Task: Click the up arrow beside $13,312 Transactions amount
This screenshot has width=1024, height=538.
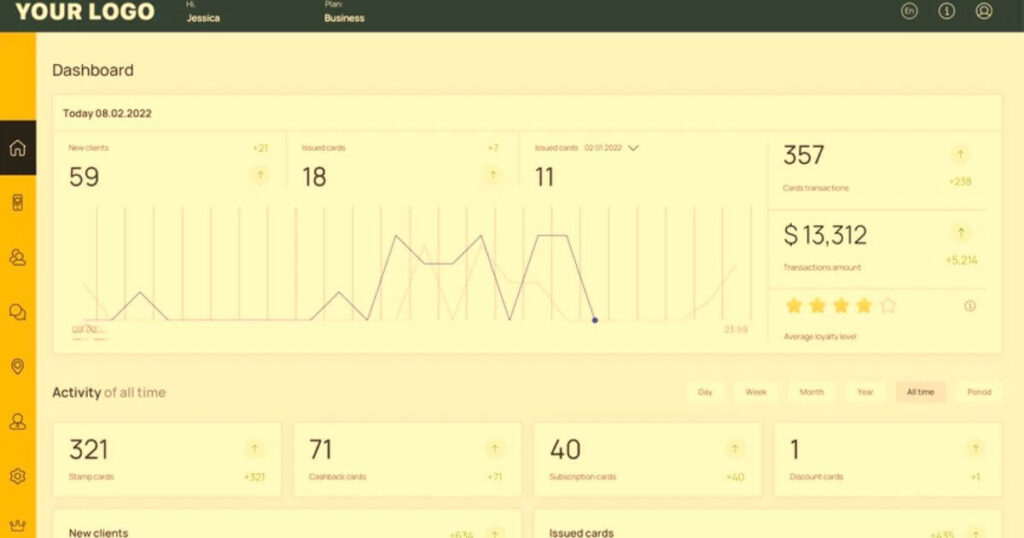Action: (x=961, y=233)
